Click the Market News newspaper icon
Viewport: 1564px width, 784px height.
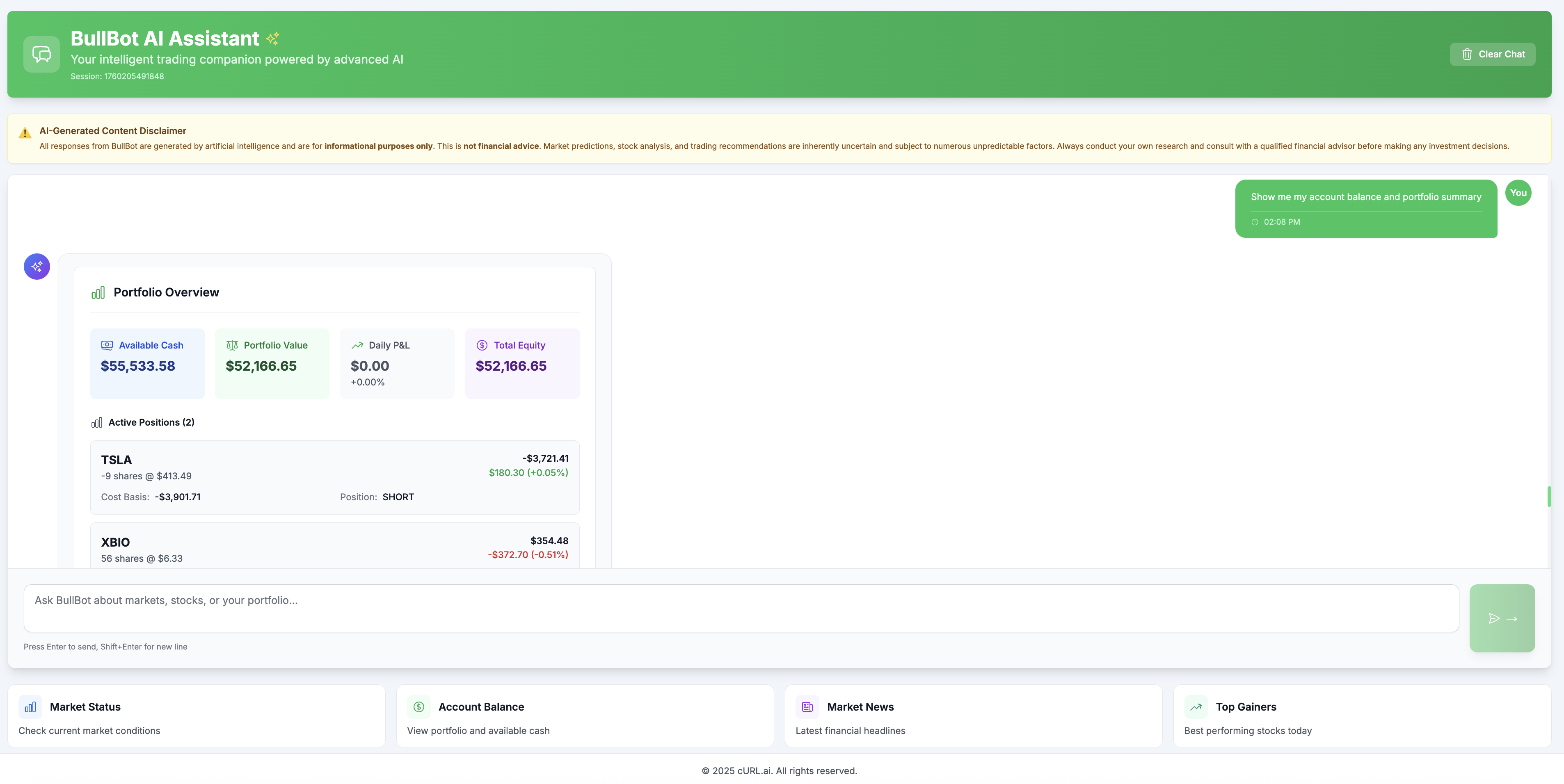tap(807, 707)
